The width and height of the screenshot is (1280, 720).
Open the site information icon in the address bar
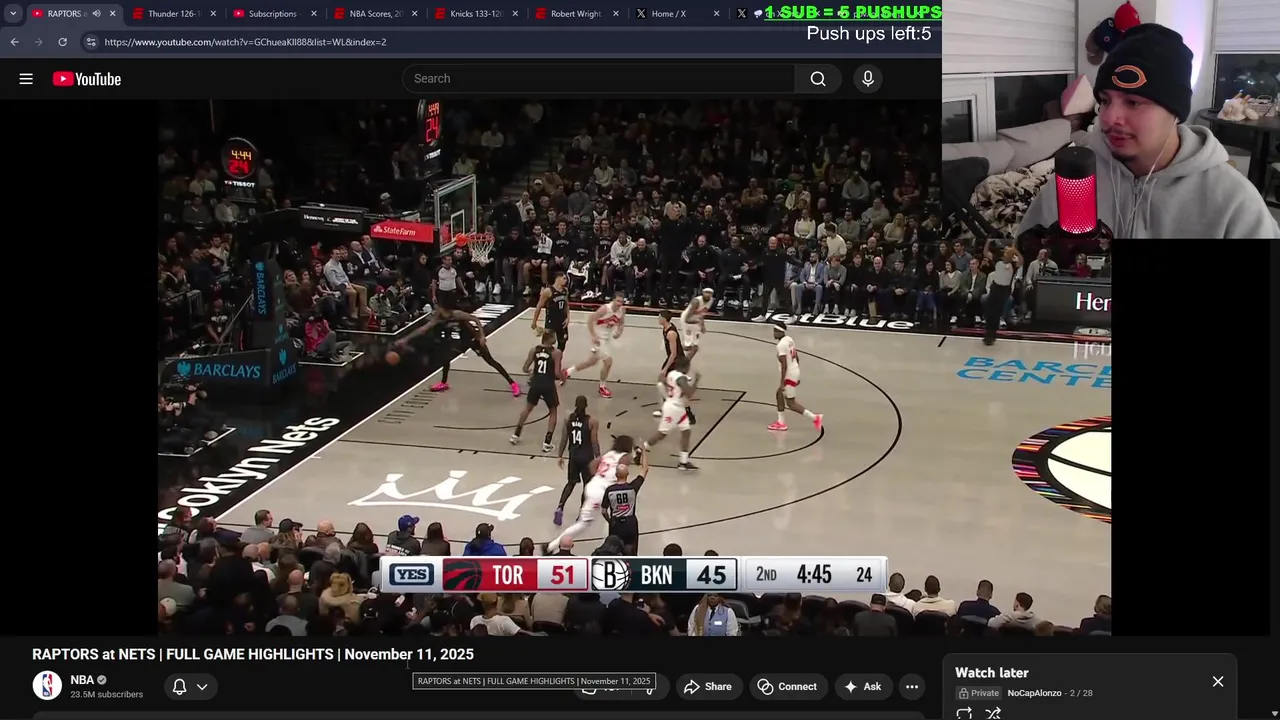pyautogui.click(x=91, y=42)
